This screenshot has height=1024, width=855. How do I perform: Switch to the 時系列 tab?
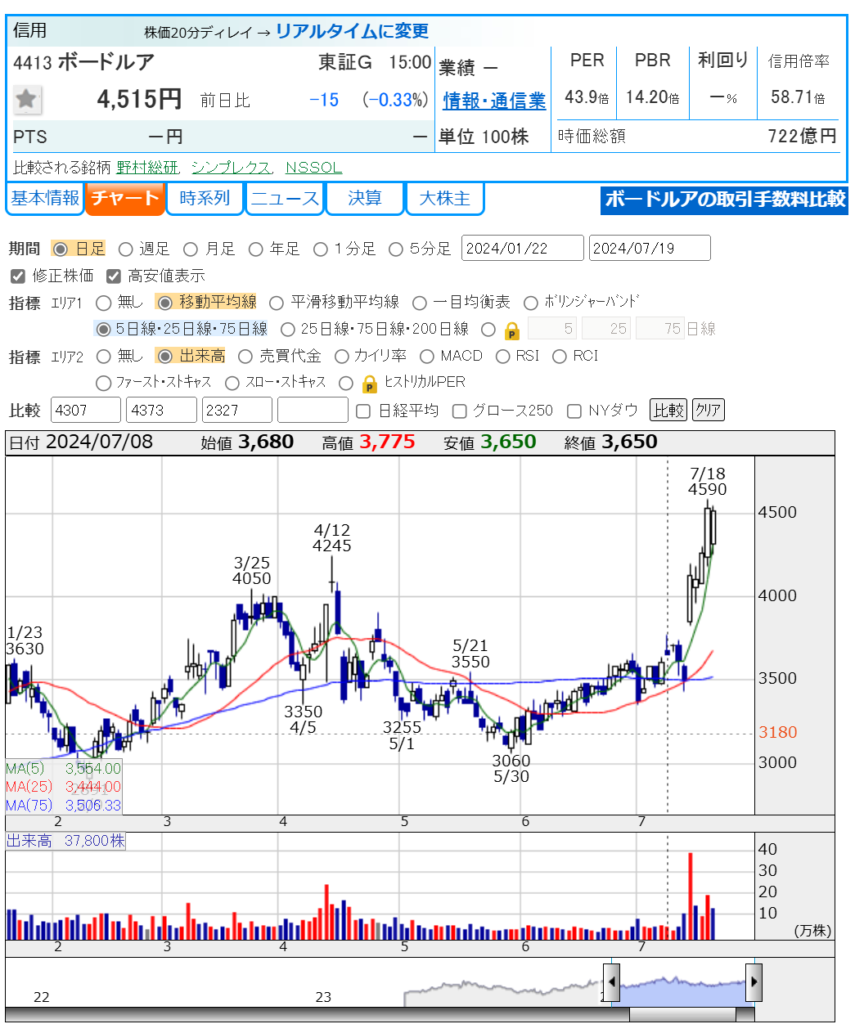(204, 199)
